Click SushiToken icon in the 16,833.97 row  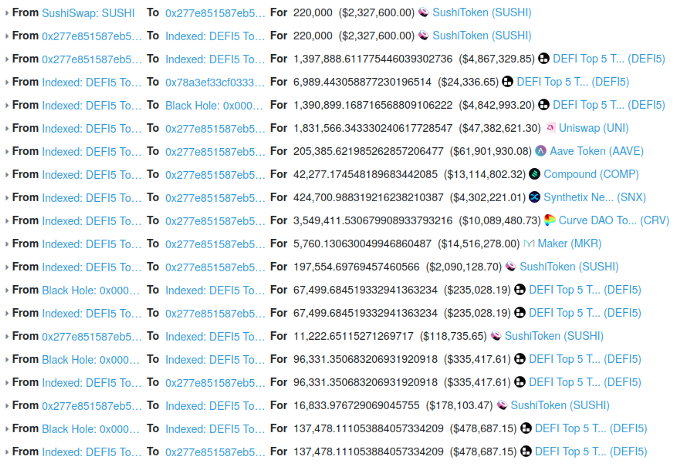[x=502, y=406]
